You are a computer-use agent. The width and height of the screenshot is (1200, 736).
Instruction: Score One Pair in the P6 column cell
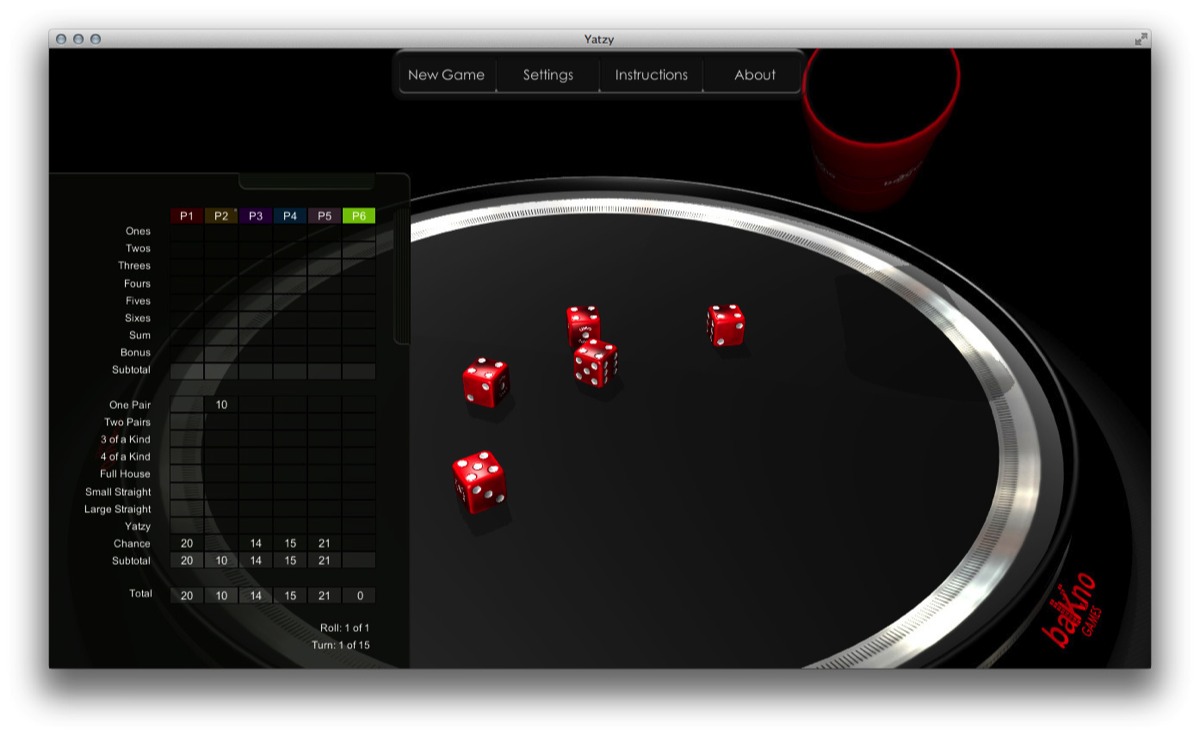pyautogui.click(x=359, y=405)
